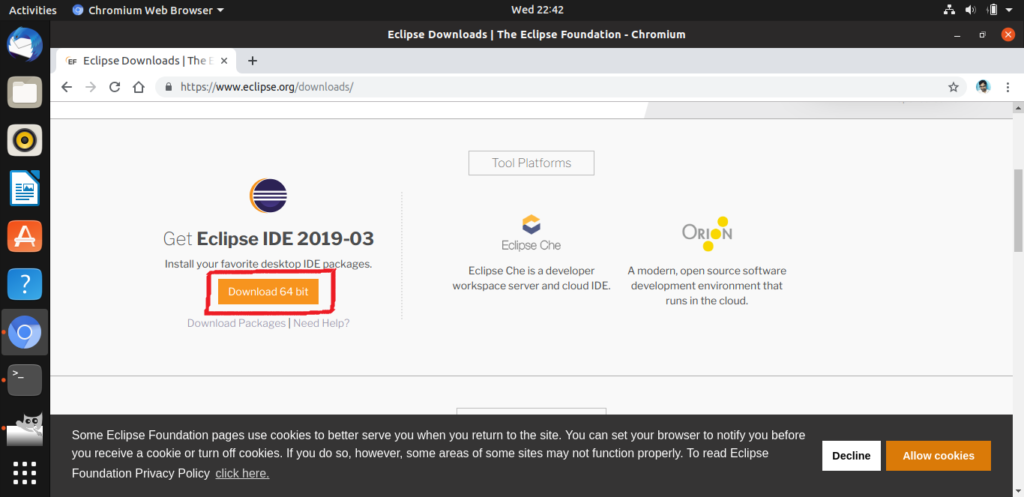
Task: Select the Chromium dock icon
Action: (25, 332)
